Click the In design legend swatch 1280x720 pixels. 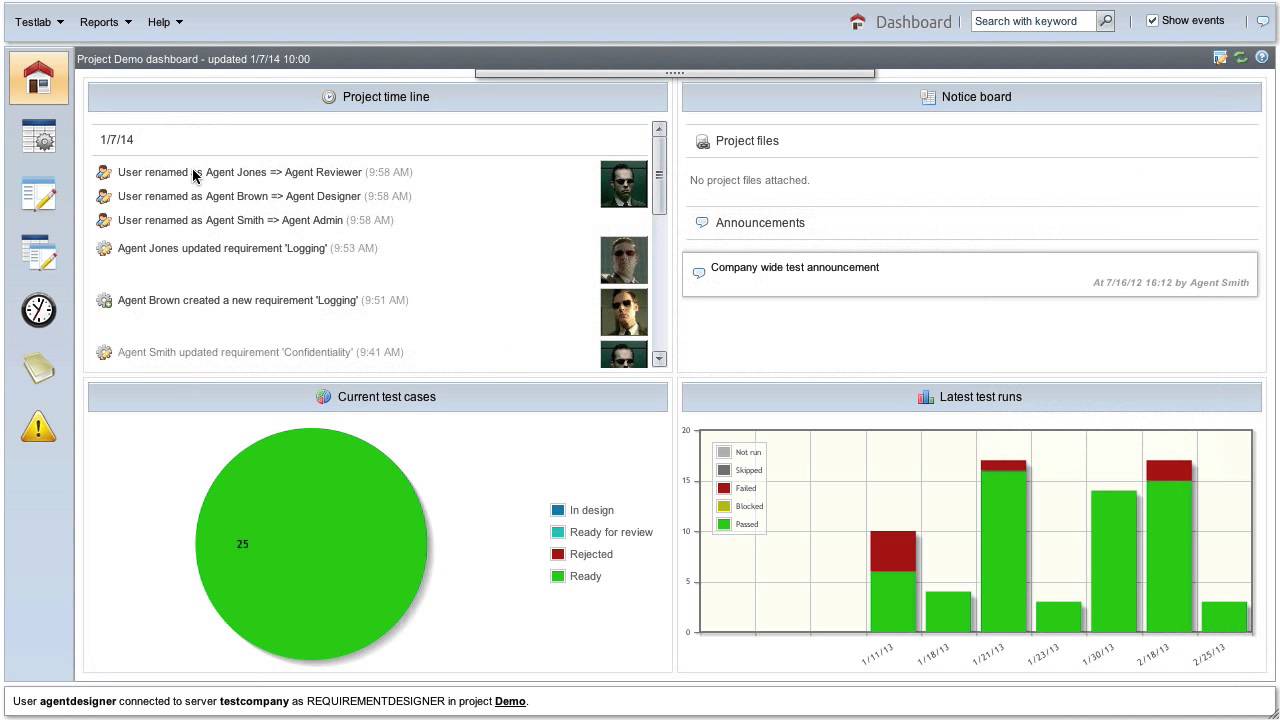[558, 510]
